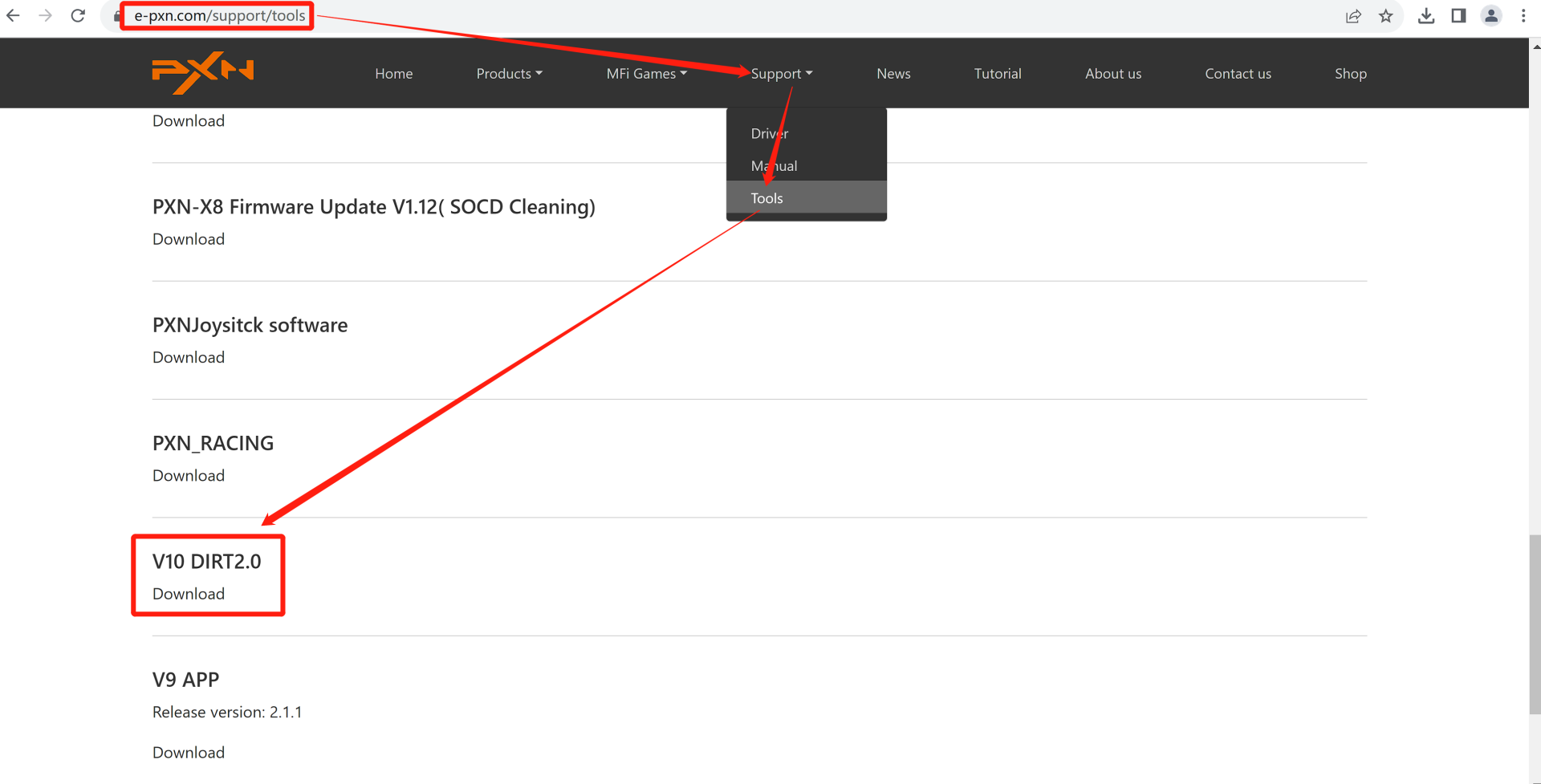Image resolution: width=1541 pixels, height=784 pixels.
Task: Go to the Home page
Action: tap(394, 74)
